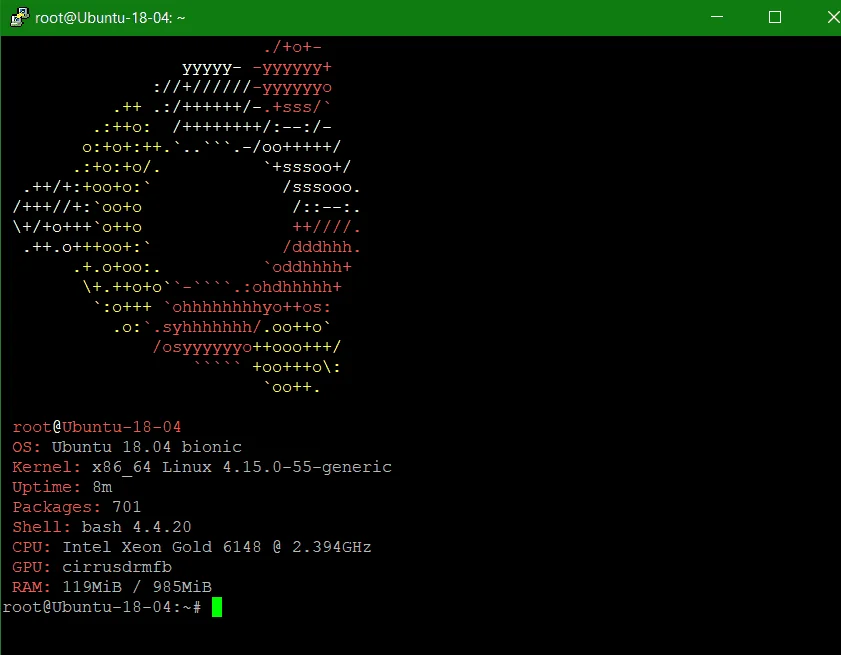
Task: Click the 'root@Ubuntu-18-04' header line above OS
Action: coord(97,427)
